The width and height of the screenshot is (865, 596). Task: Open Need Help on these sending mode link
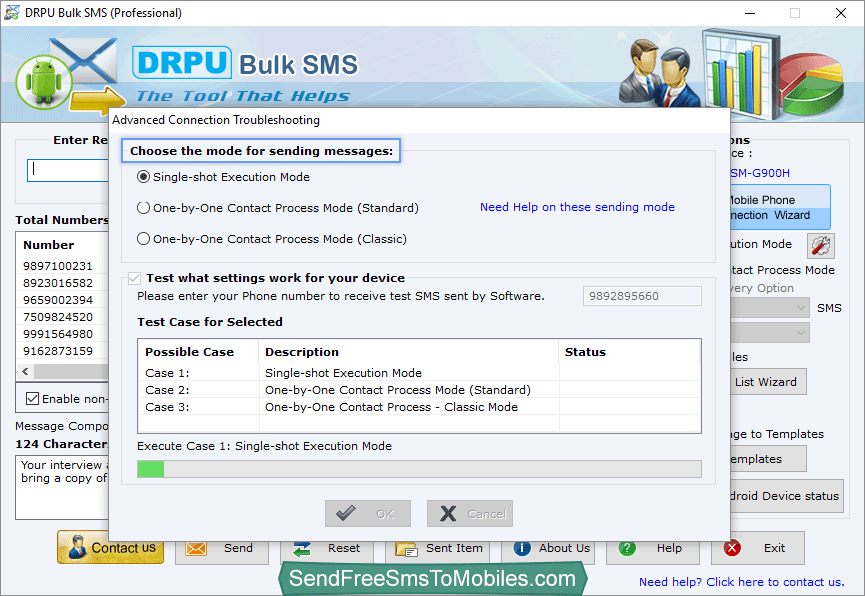577,207
